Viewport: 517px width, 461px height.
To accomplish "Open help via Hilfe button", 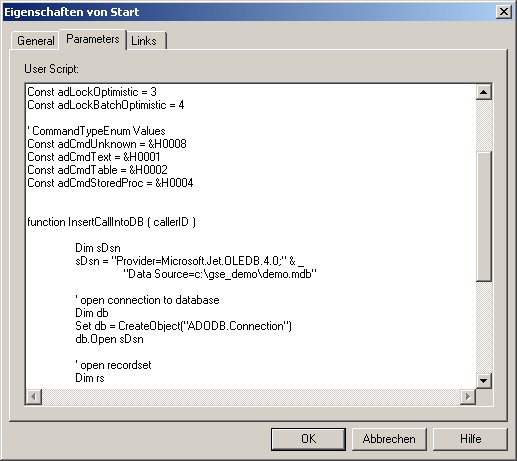I will [470, 439].
